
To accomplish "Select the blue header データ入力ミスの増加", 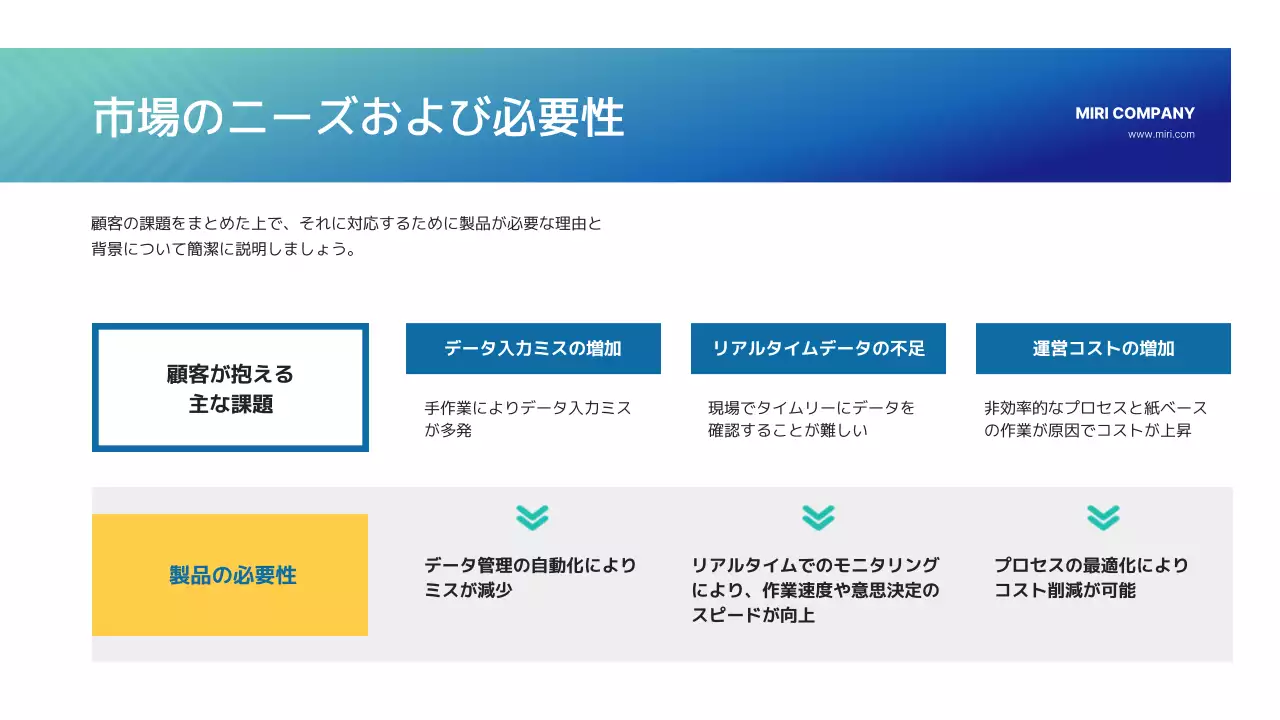I will click(532, 348).
